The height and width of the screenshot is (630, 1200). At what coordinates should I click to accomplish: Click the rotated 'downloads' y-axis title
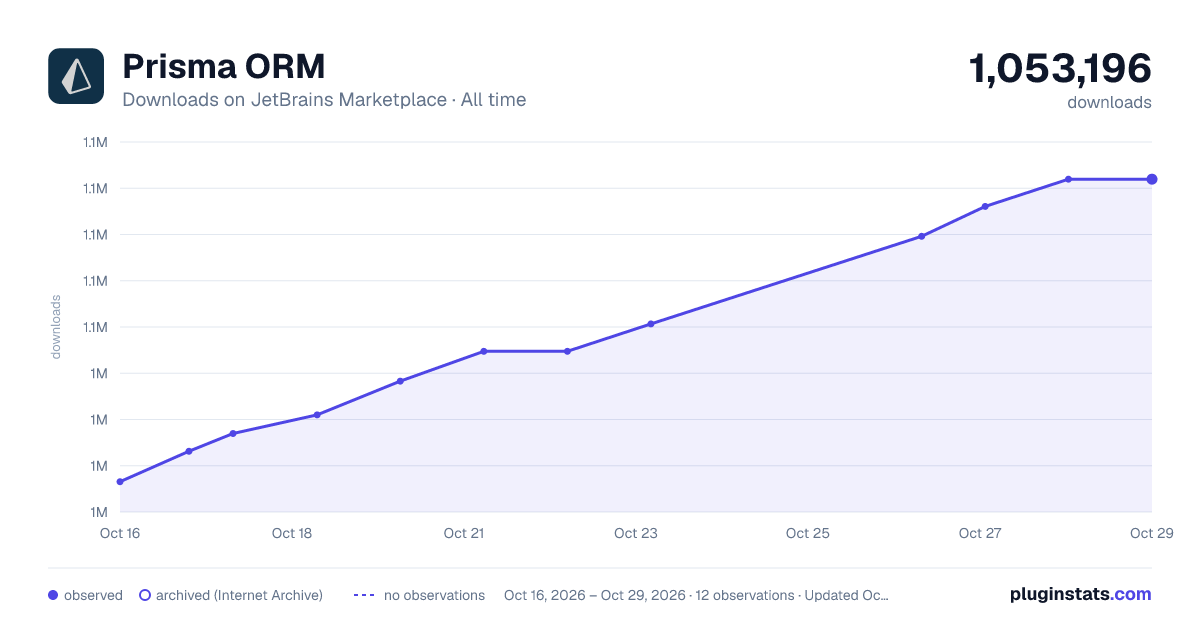coord(57,326)
